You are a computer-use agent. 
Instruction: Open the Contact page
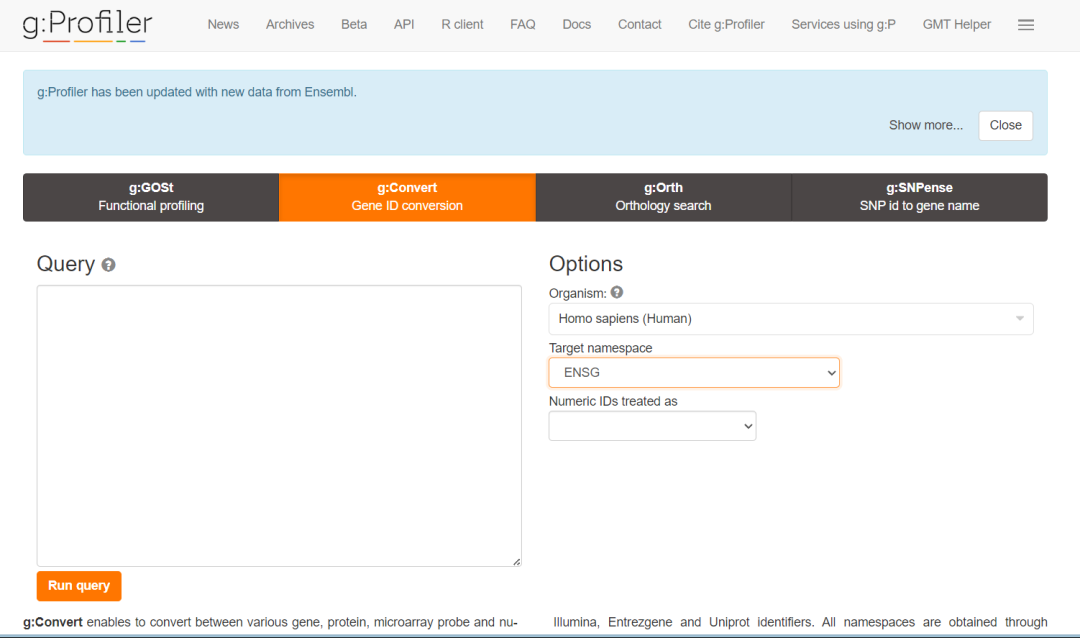coord(639,25)
